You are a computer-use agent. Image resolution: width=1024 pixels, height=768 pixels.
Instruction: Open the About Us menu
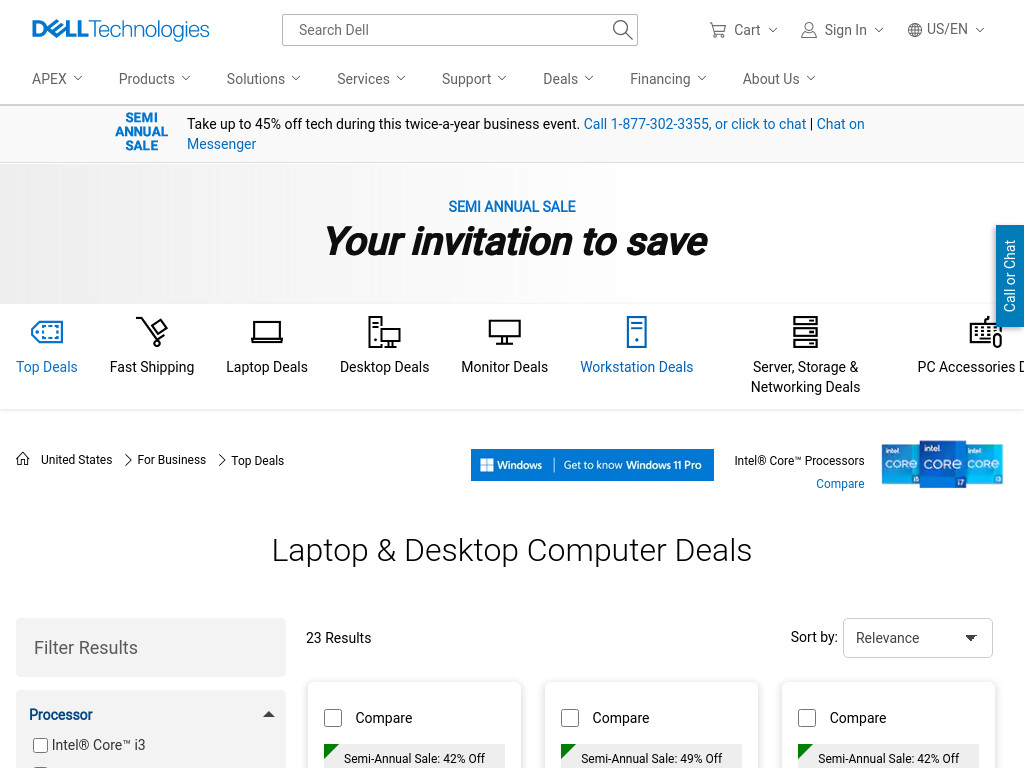(779, 79)
